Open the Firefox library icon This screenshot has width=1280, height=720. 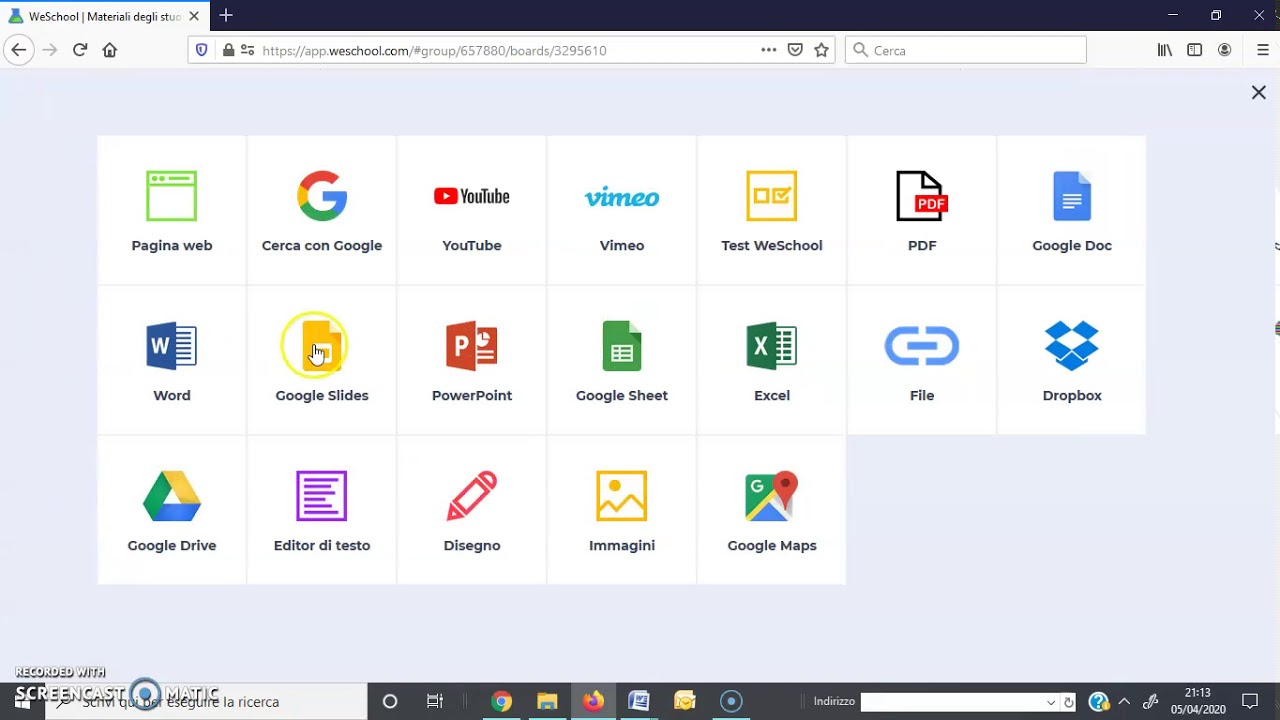pyautogui.click(x=1165, y=50)
